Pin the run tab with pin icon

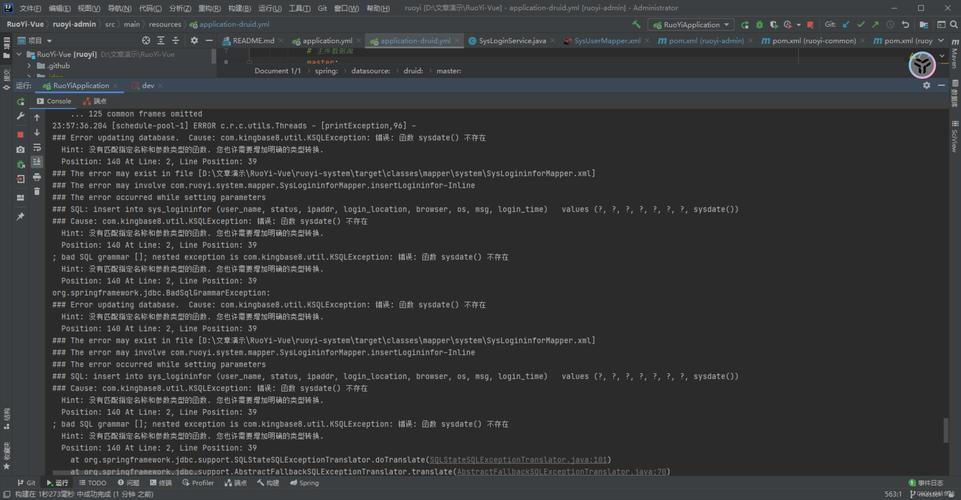(x=20, y=217)
